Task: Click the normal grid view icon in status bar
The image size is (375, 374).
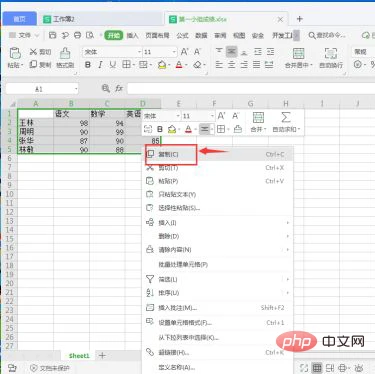Action: 317,368
